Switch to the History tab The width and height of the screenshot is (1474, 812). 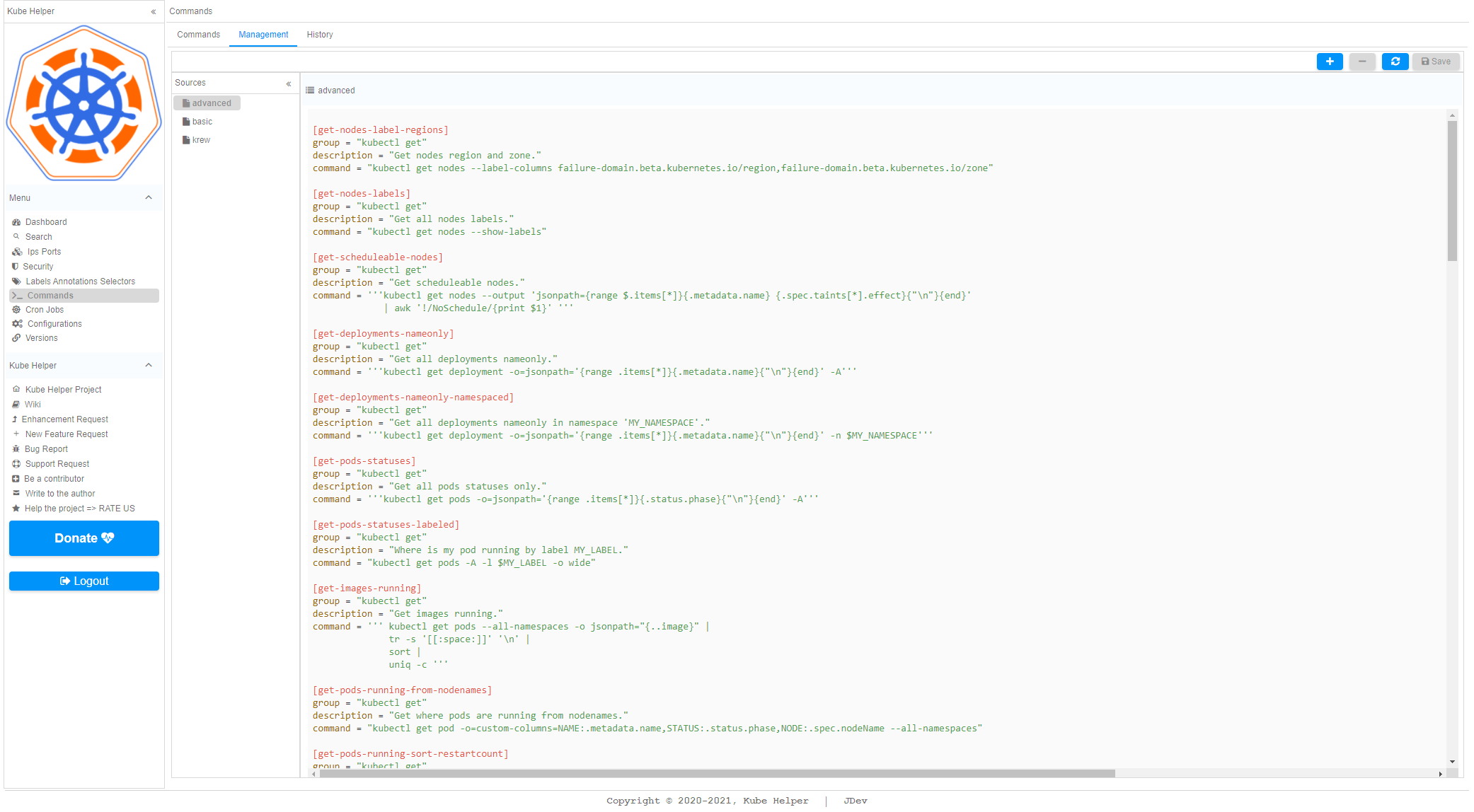pos(319,35)
